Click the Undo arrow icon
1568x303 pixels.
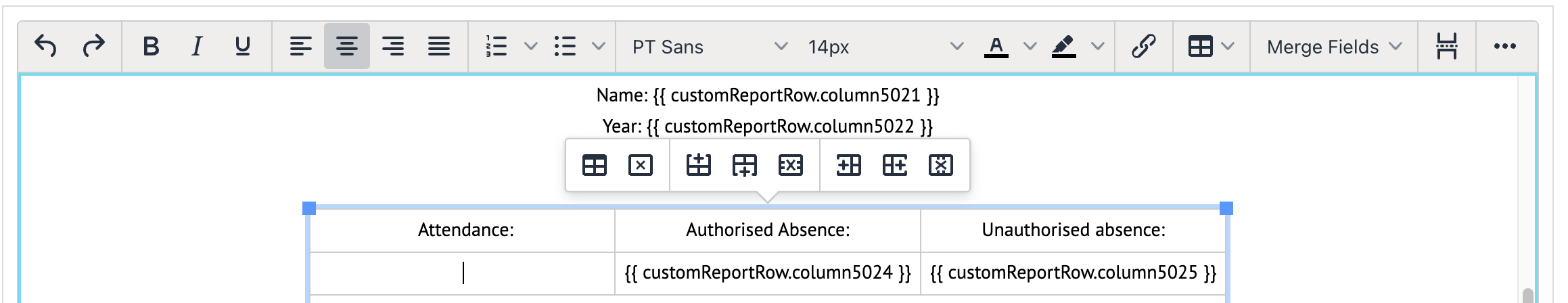point(45,46)
